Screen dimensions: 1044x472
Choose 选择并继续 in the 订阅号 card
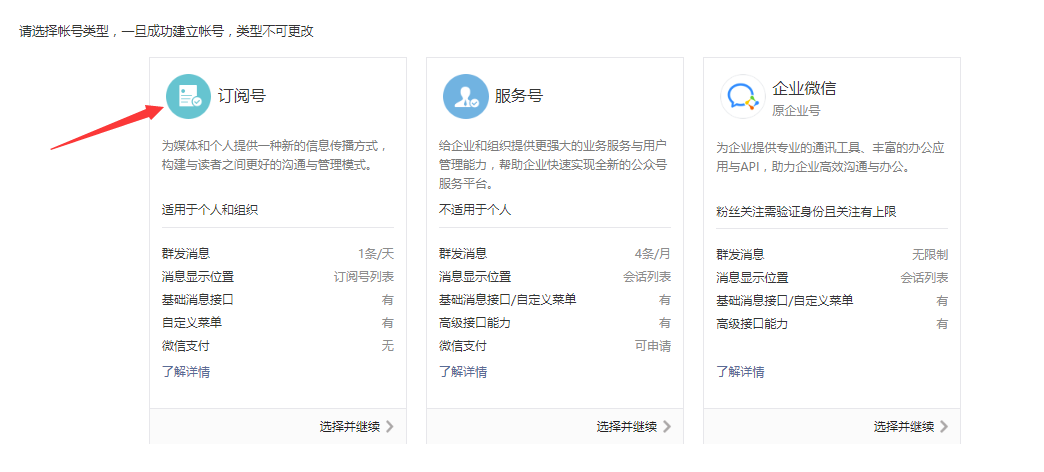350,427
